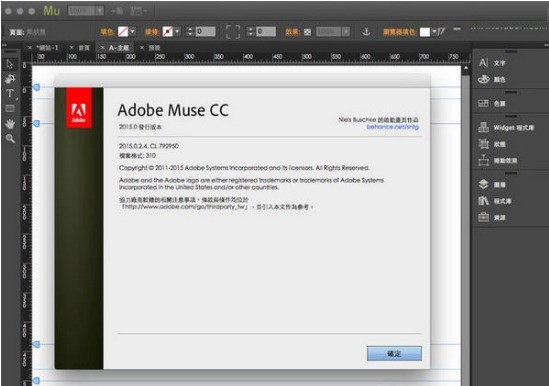The image size is (549, 386).
Task: Expand the opacity 100% slider arrow
Action: (346, 32)
